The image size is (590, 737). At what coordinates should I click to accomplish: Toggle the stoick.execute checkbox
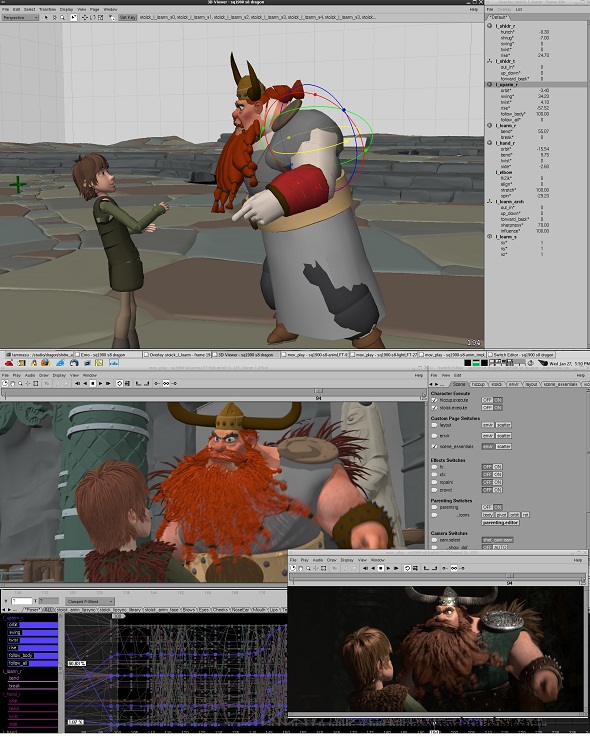(434, 408)
